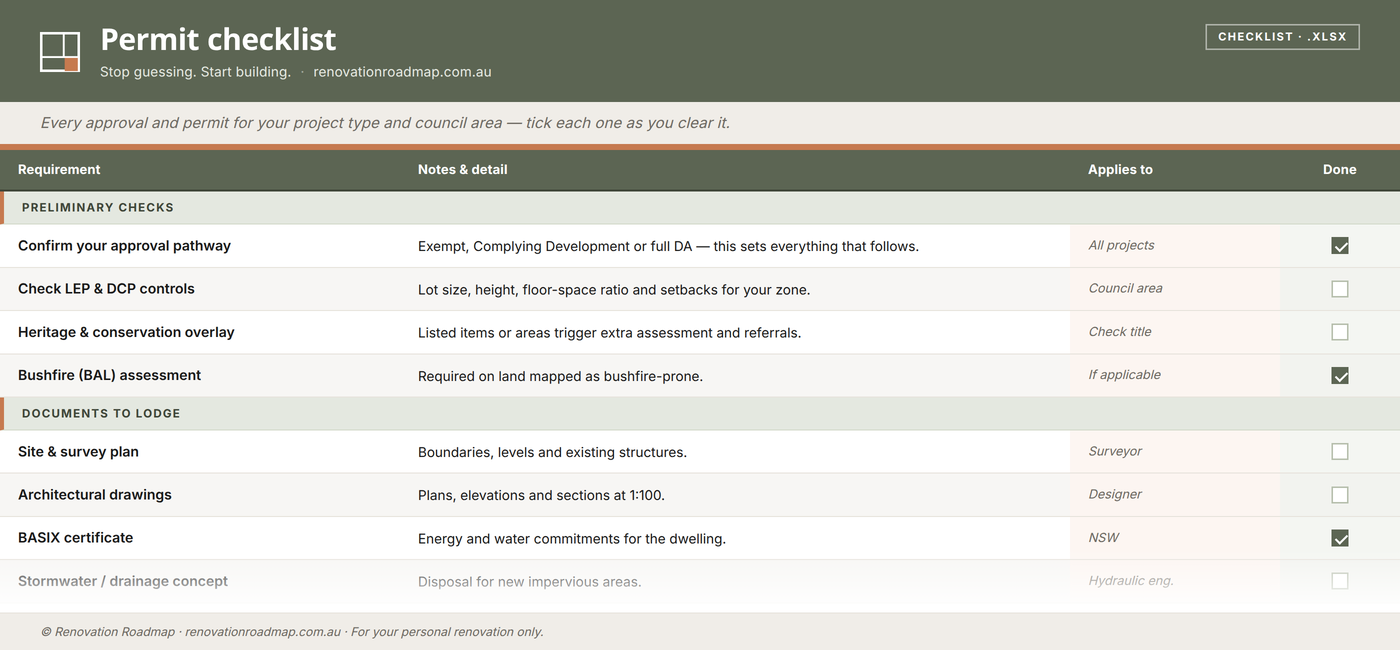Click the Permit checklist title
Viewport: 1400px width, 650px height.
[218, 39]
